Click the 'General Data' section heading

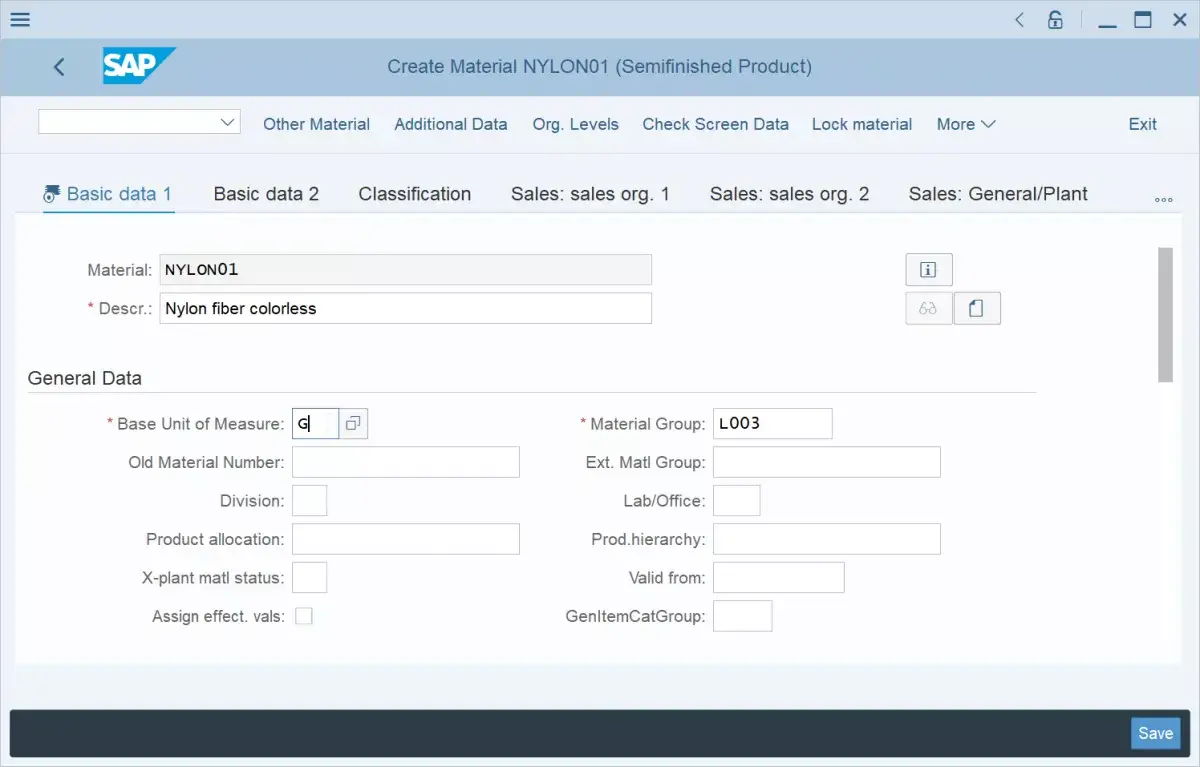point(85,379)
